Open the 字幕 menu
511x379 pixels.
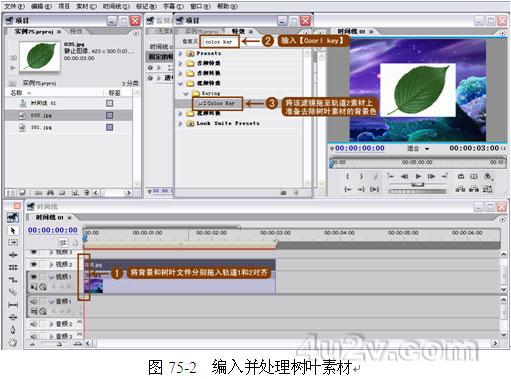173,6
